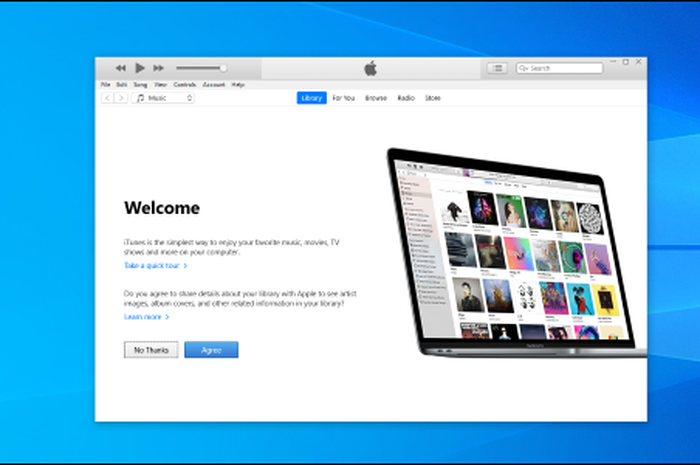Skip ahead with the fast-forward button

click(x=158, y=68)
